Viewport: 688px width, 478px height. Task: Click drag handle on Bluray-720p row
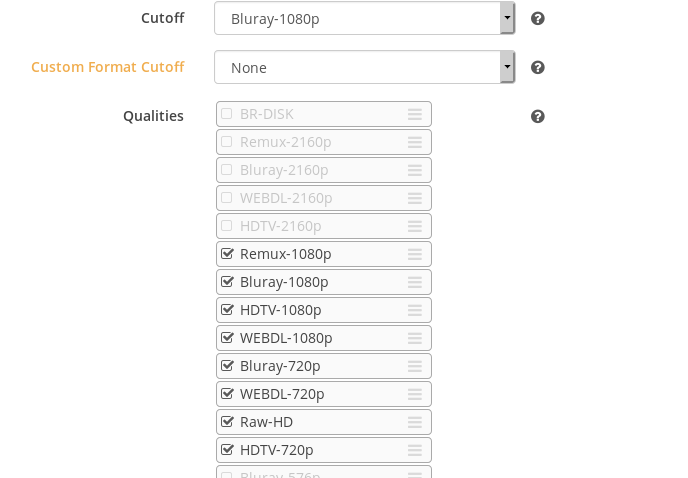pos(415,366)
